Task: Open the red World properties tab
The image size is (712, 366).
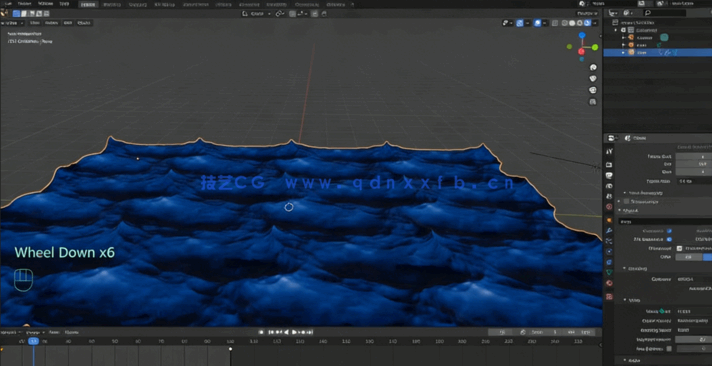Action: (609, 207)
